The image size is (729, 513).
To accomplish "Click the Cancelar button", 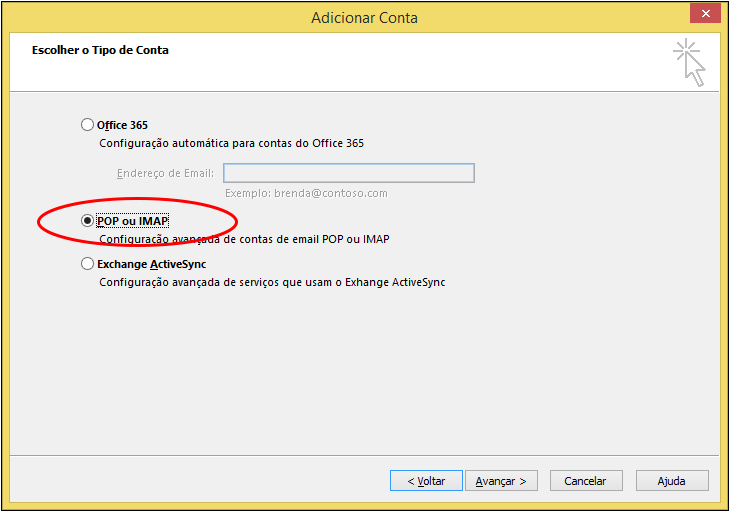I will coord(586,481).
